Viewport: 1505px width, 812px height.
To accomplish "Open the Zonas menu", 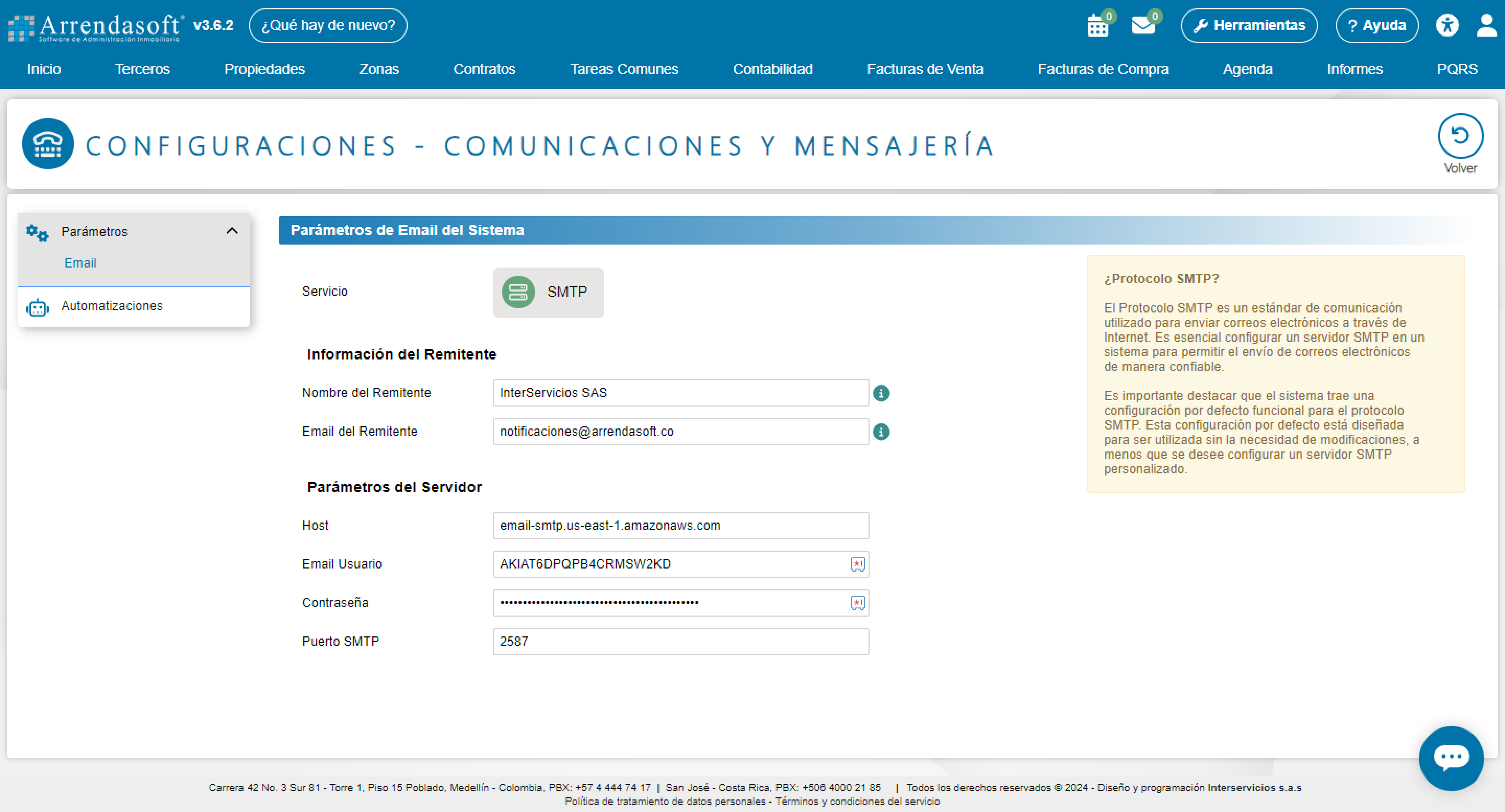I will tap(379, 69).
